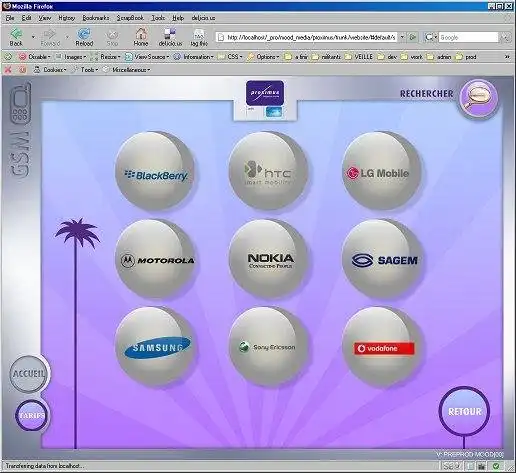The image size is (516, 473).
Task: Click the browser Back arrow
Action: click(x=16, y=37)
